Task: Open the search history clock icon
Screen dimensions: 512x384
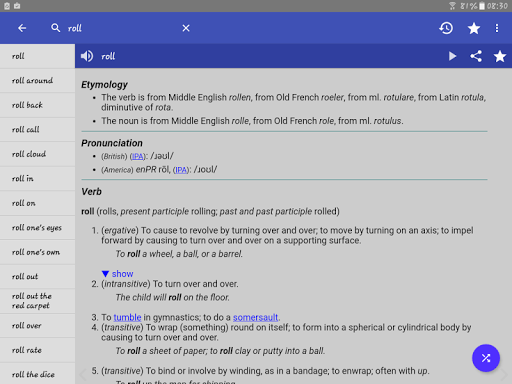Action: click(446, 28)
